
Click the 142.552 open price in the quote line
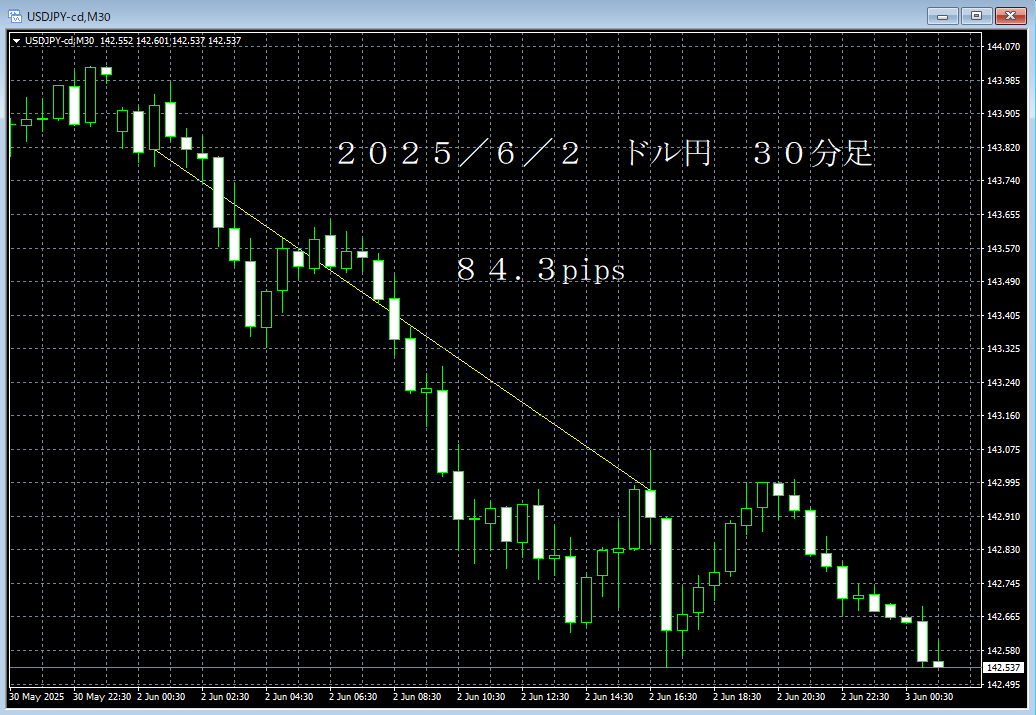click(115, 40)
